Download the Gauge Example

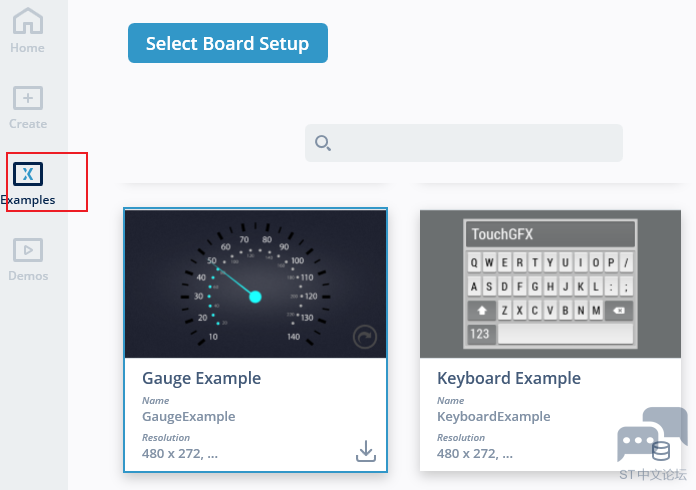click(366, 451)
